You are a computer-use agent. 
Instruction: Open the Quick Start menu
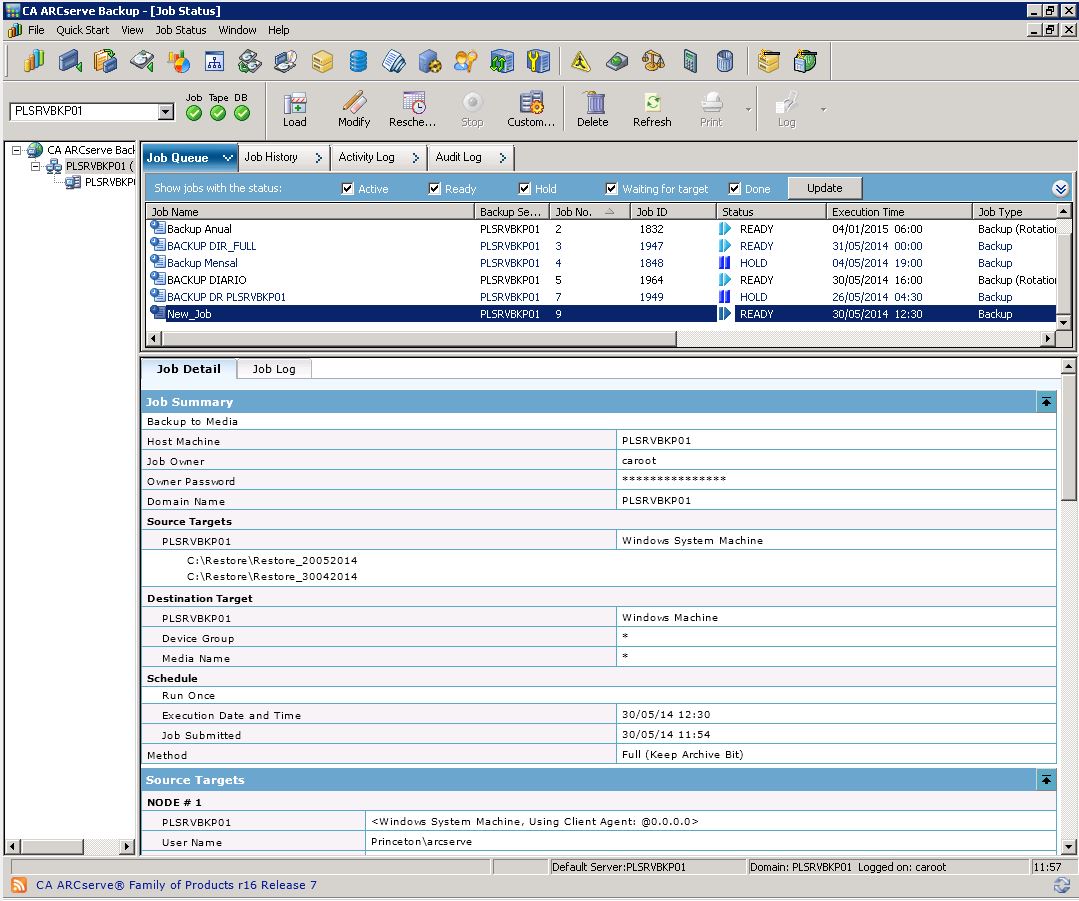82,30
